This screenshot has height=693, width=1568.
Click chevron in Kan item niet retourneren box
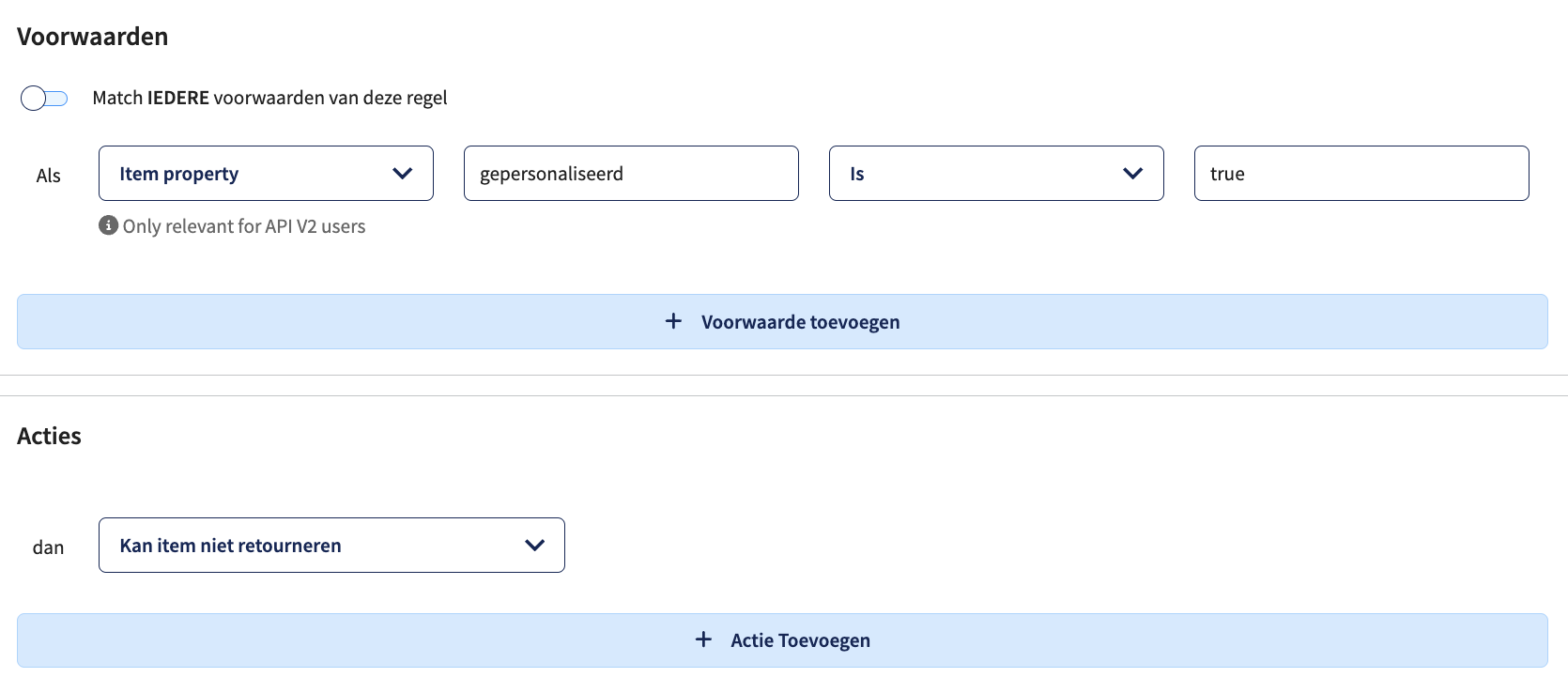(x=535, y=545)
